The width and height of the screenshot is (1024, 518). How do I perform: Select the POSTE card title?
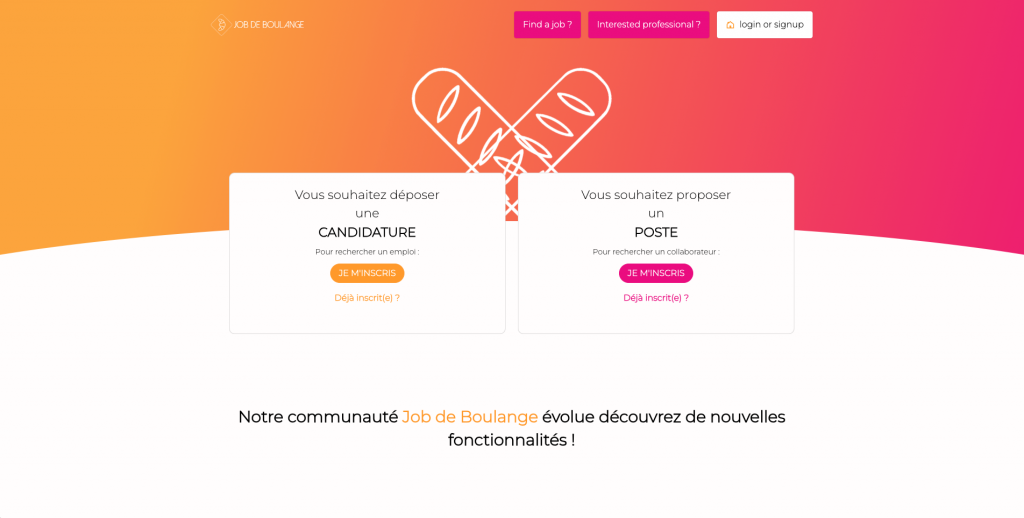pyautogui.click(x=656, y=232)
